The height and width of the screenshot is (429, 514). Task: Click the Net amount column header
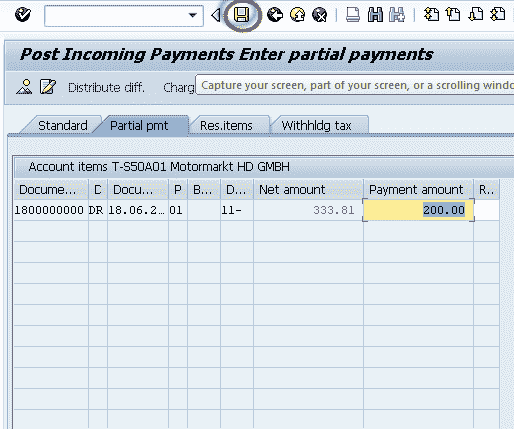tap(308, 190)
